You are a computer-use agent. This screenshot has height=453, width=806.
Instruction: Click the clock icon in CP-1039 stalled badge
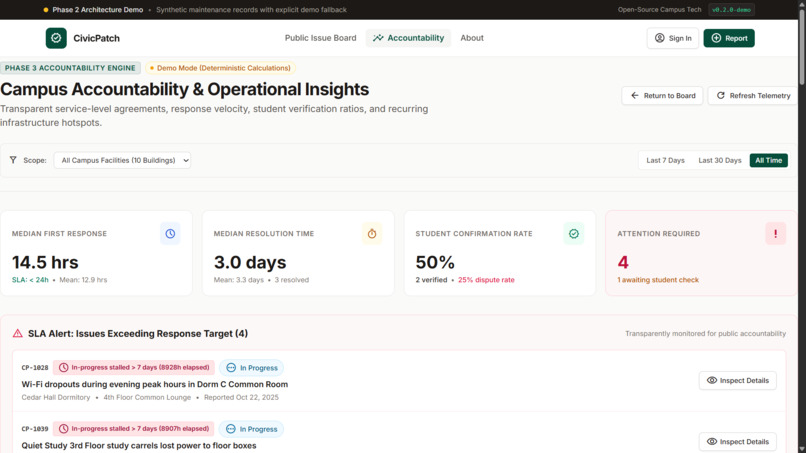[63, 429]
